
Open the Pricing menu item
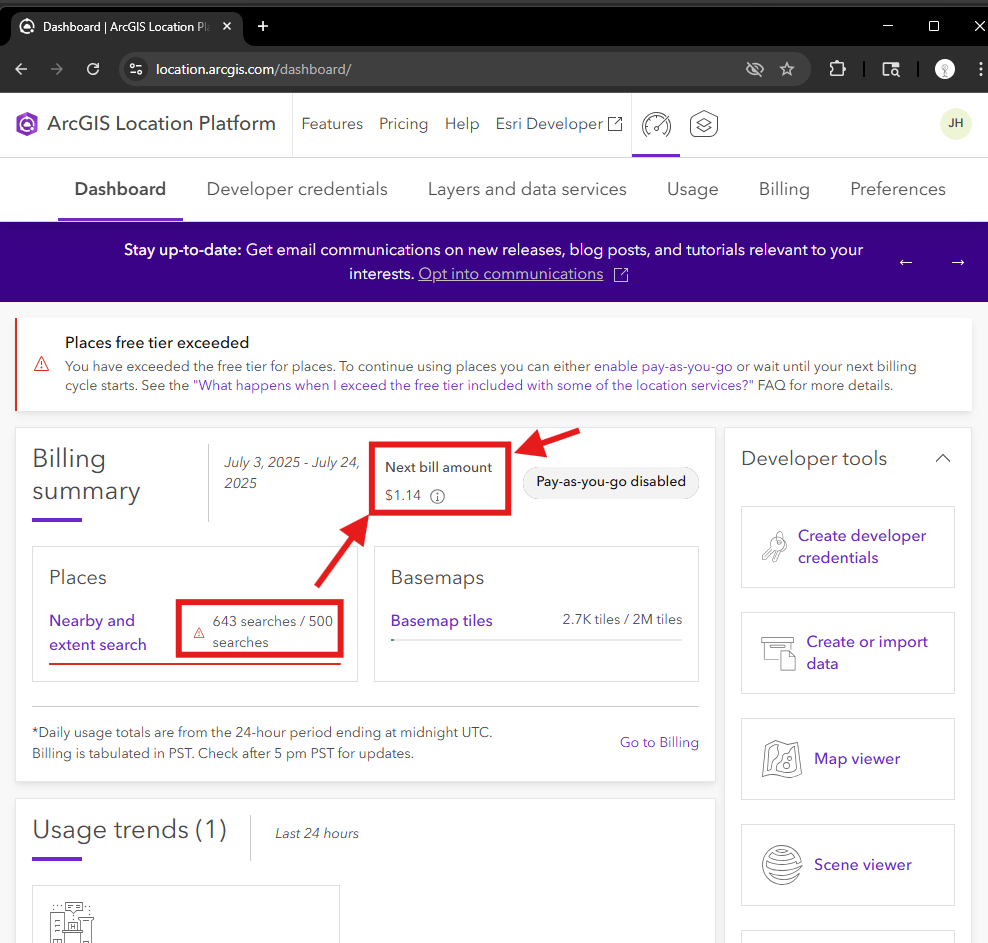(x=403, y=124)
